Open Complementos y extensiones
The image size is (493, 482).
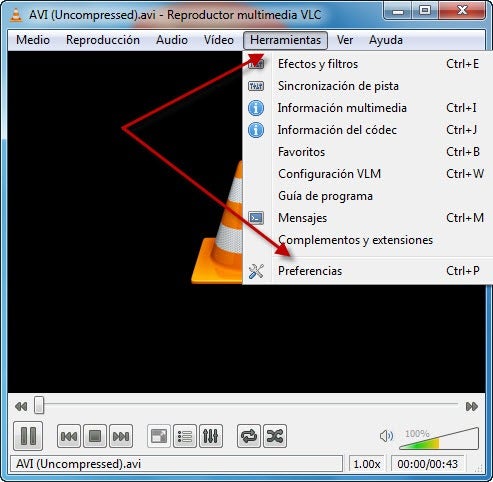tap(368, 240)
